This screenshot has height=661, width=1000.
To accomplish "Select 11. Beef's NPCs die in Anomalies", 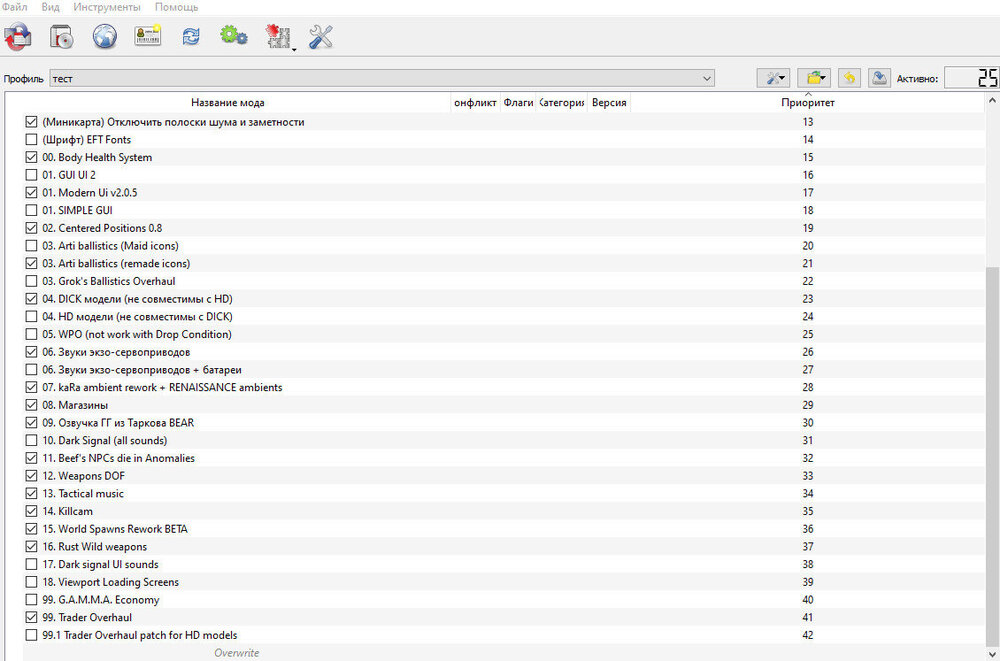I will click(x=118, y=458).
